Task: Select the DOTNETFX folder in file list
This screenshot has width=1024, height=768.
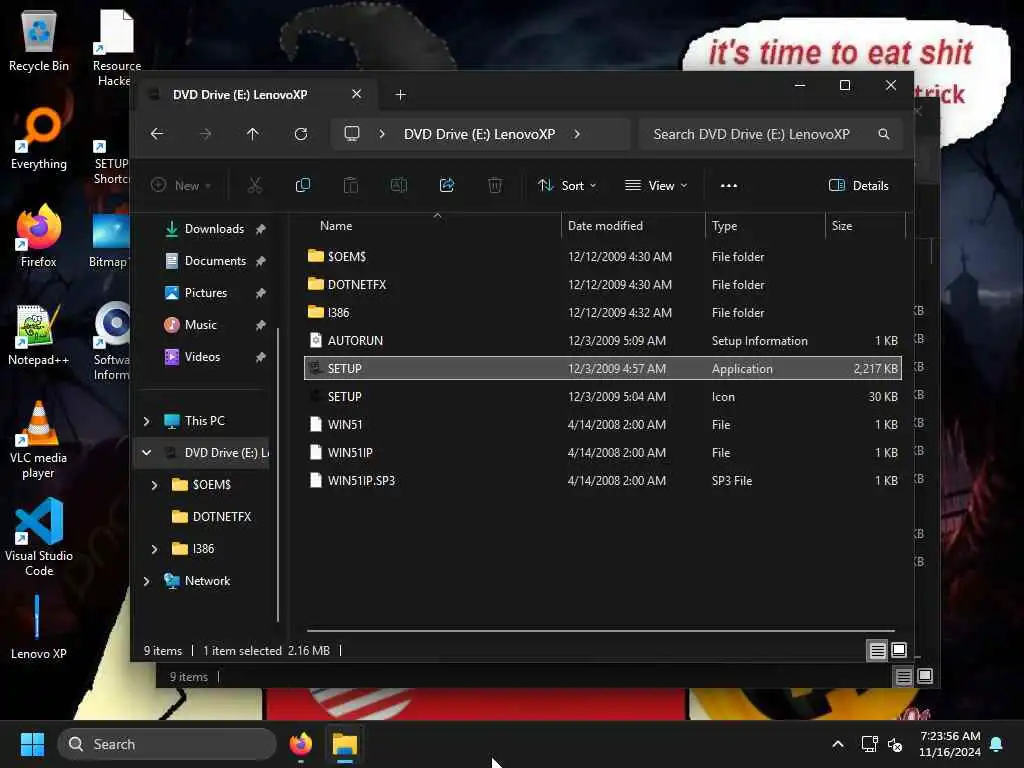Action: [x=603, y=285]
